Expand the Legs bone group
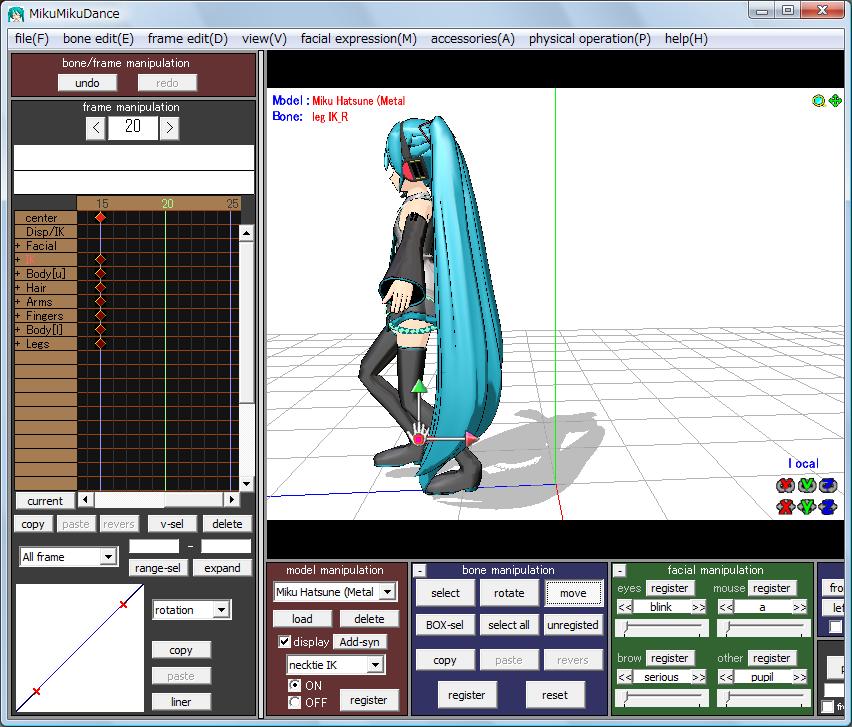Image resolution: width=852 pixels, height=727 pixels. (18, 344)
